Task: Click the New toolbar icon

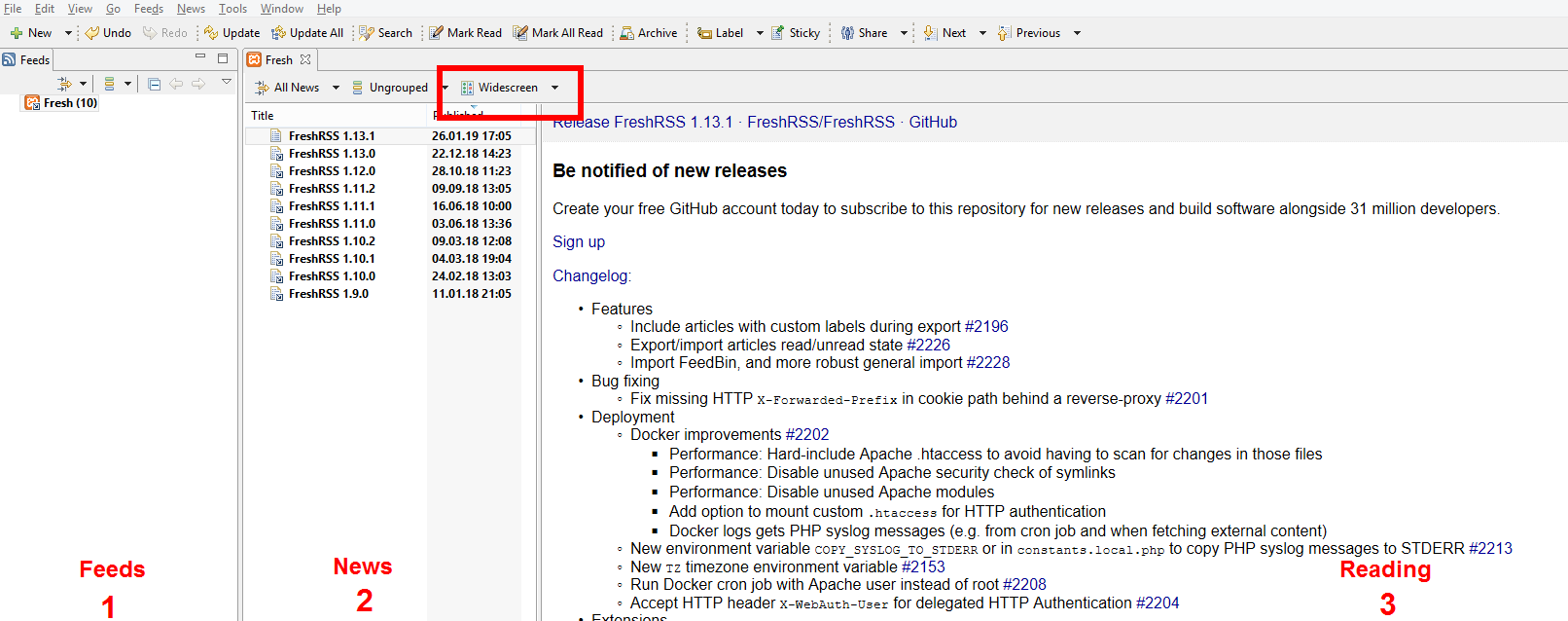Action: [17, 33]
